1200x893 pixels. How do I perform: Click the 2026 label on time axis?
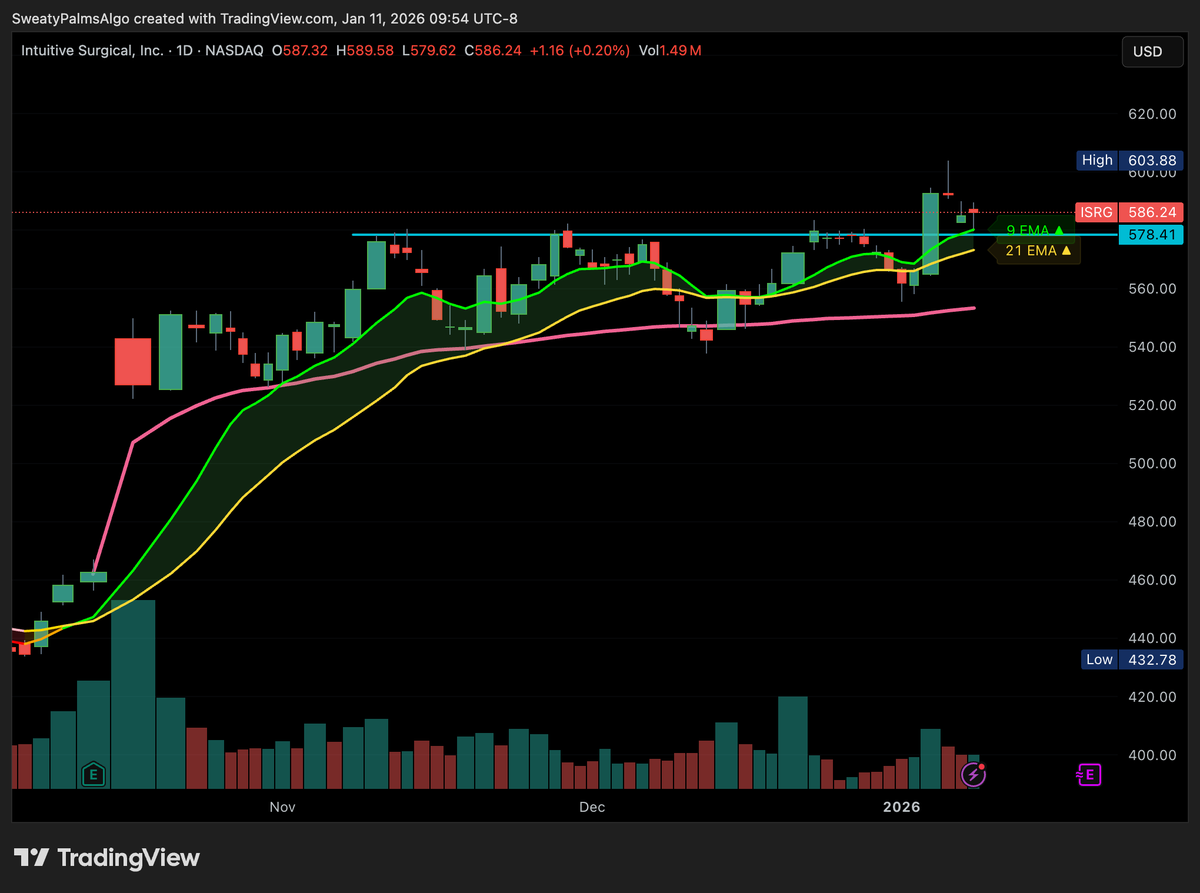[x=900, y=806]
